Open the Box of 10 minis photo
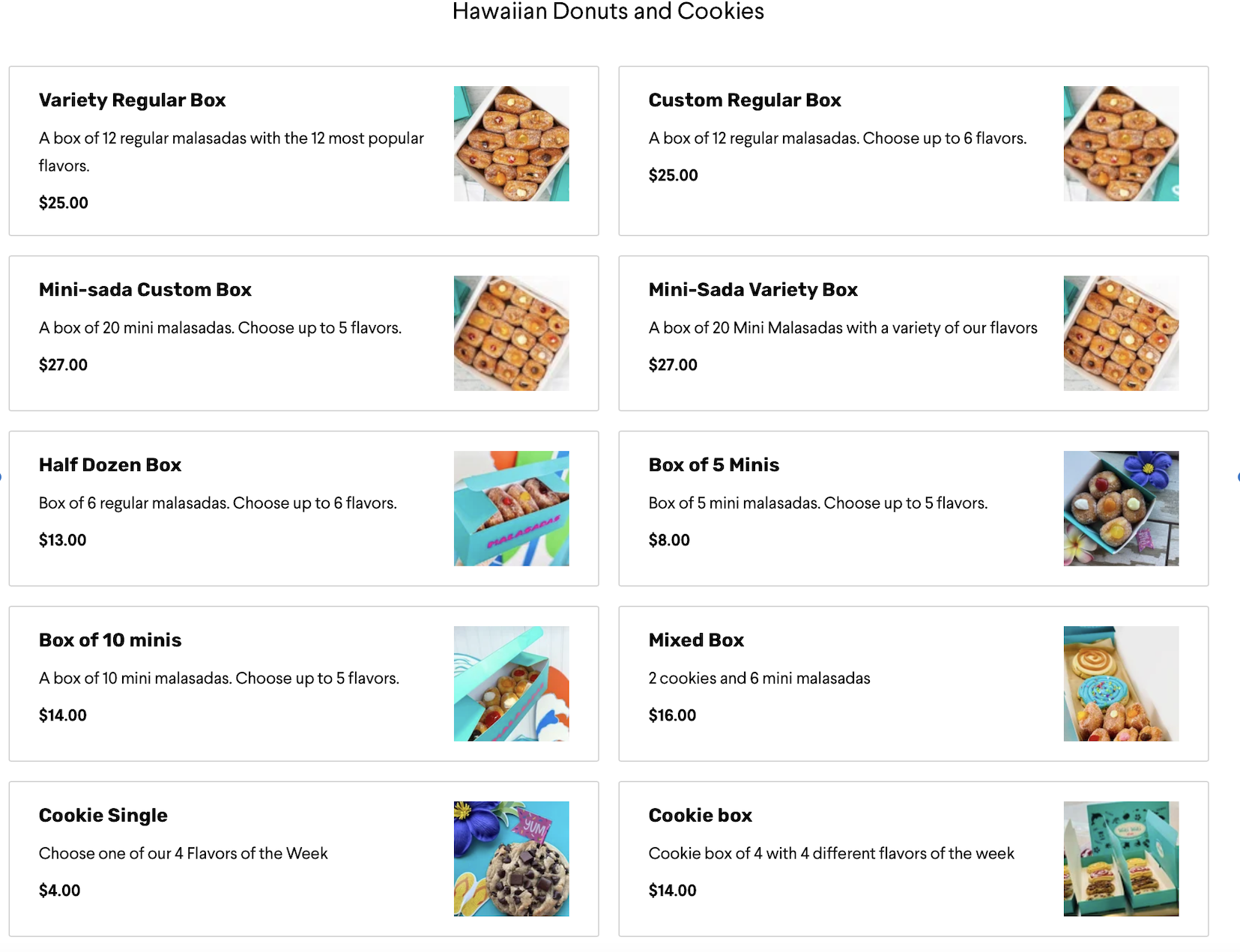The image size is (1240, 952). (511, 683)
